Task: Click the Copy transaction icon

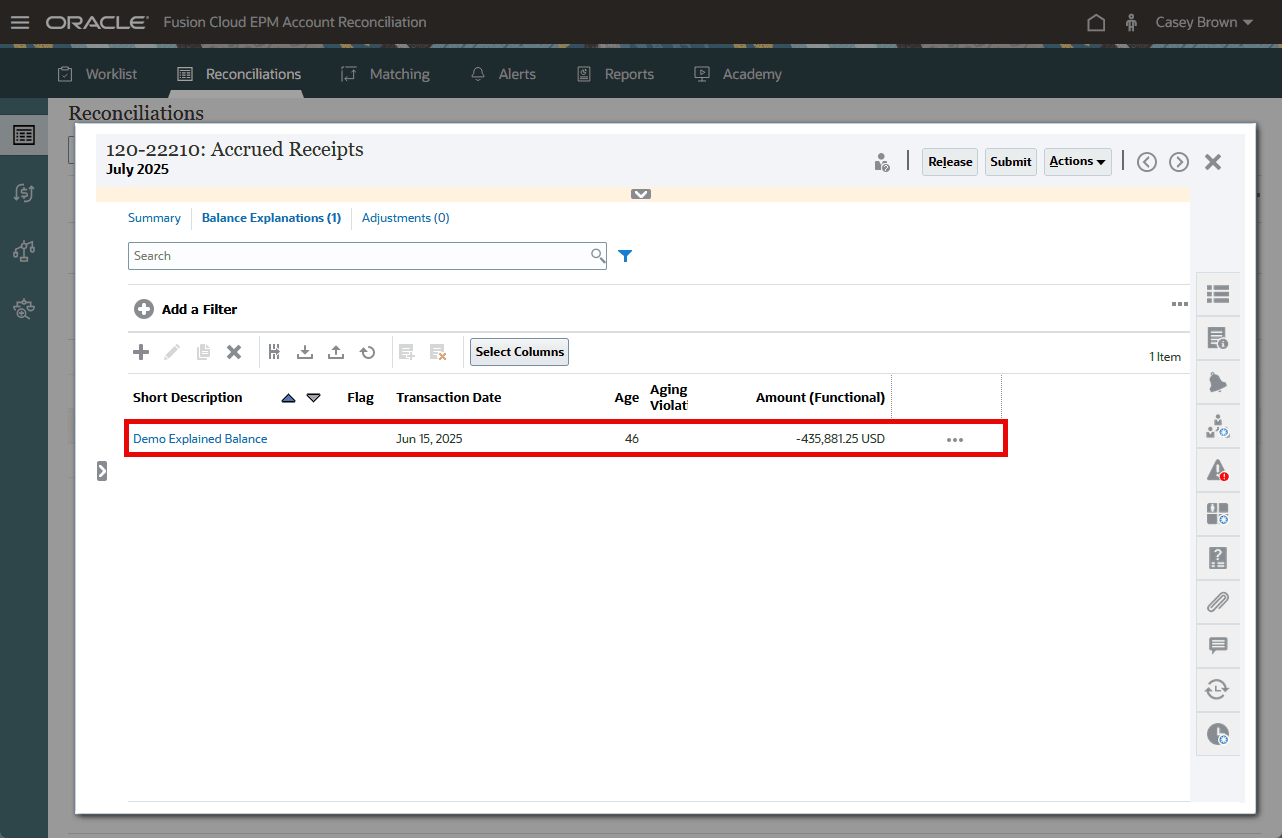Action: pos(203,352)
